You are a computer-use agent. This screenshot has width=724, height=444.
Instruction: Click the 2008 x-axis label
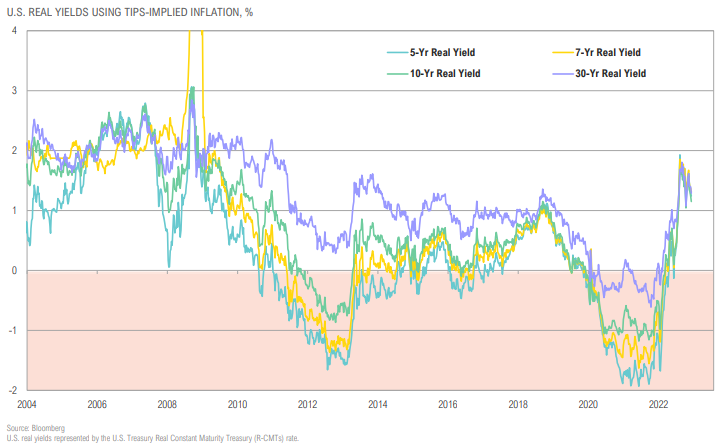pyautogui.click(x=167, y=404)
